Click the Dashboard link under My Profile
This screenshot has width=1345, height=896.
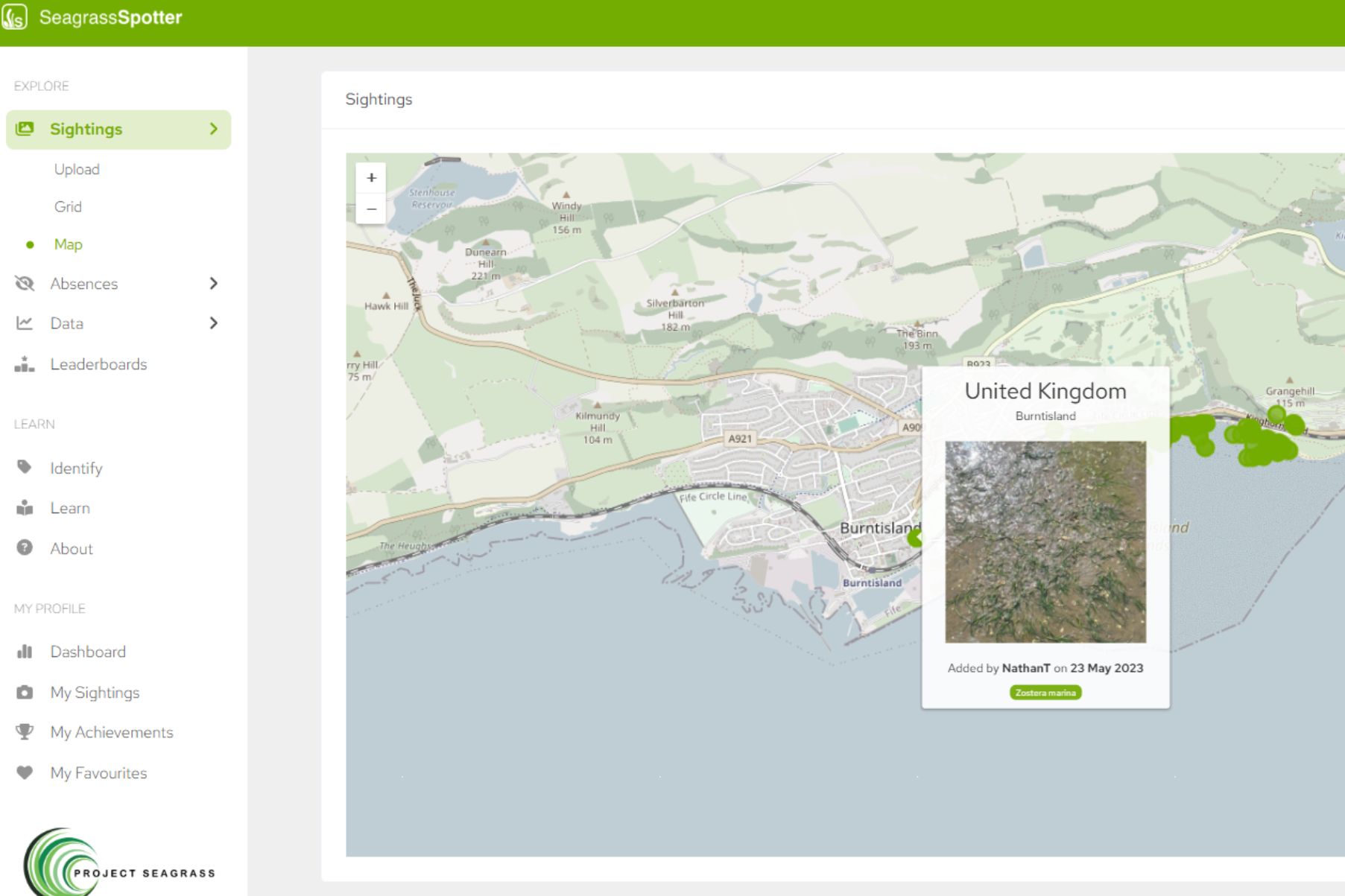(87, 652)
